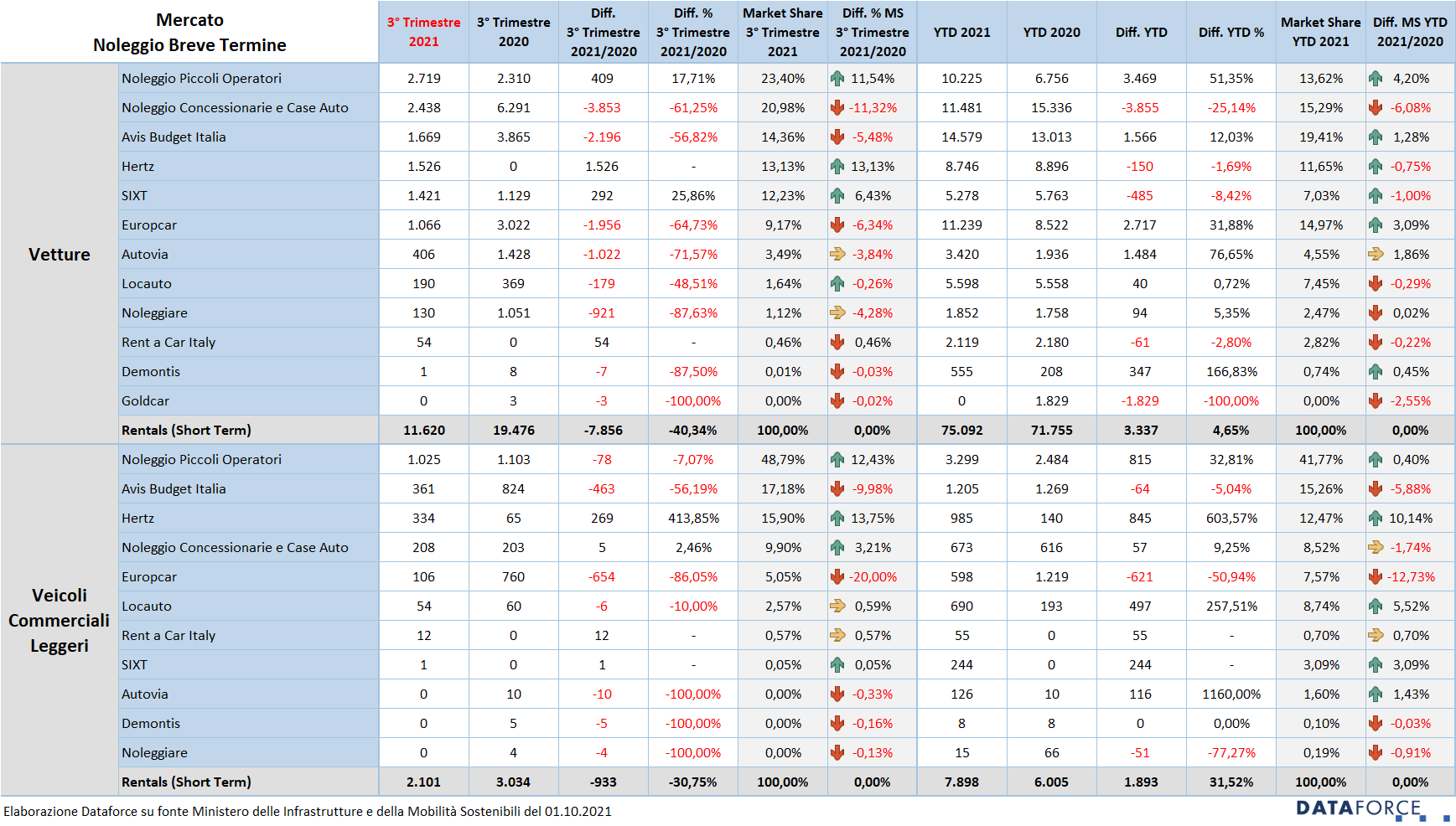Click the red down arrow beside -12,73%

1375,577
